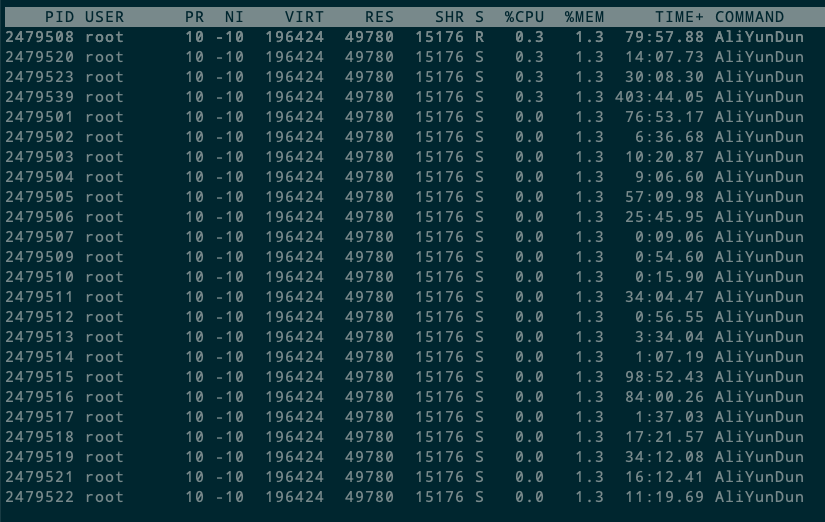Click the time value 14:07.73
Viewport: 825px width, 522px height.
click(x=664, y=57)
